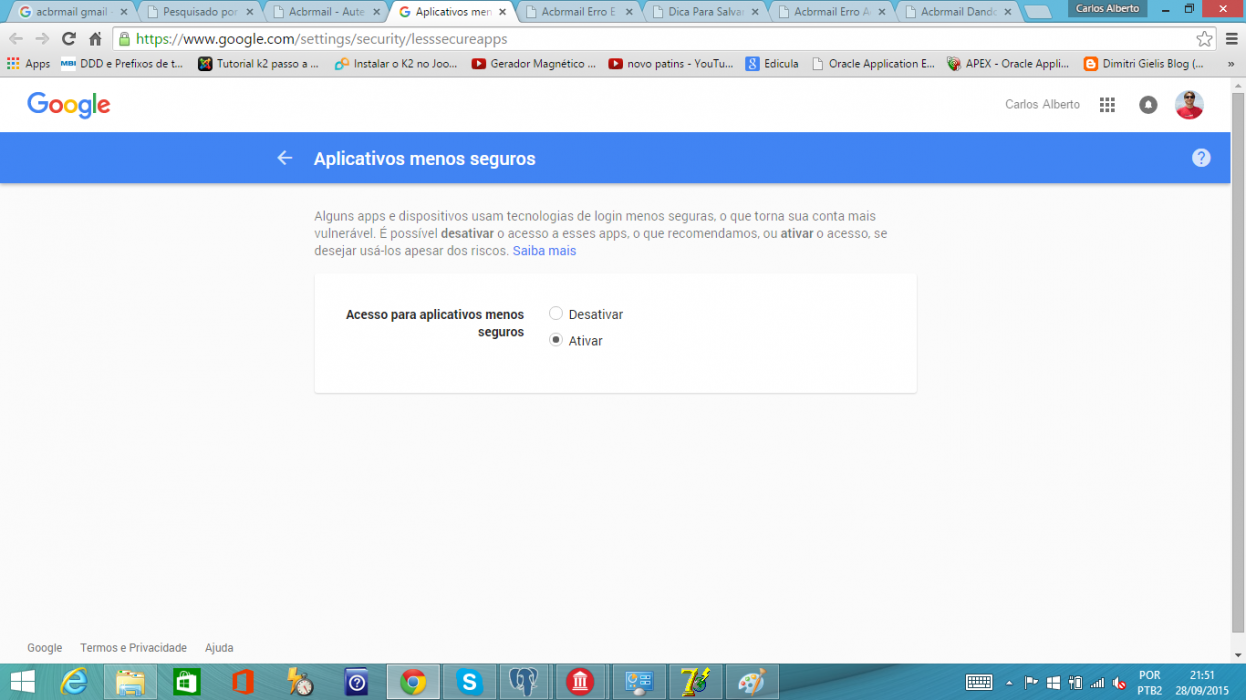
Task: Open the on-screen keyboard tray icon
Action: pyautogui.click(x=979, y=682)
